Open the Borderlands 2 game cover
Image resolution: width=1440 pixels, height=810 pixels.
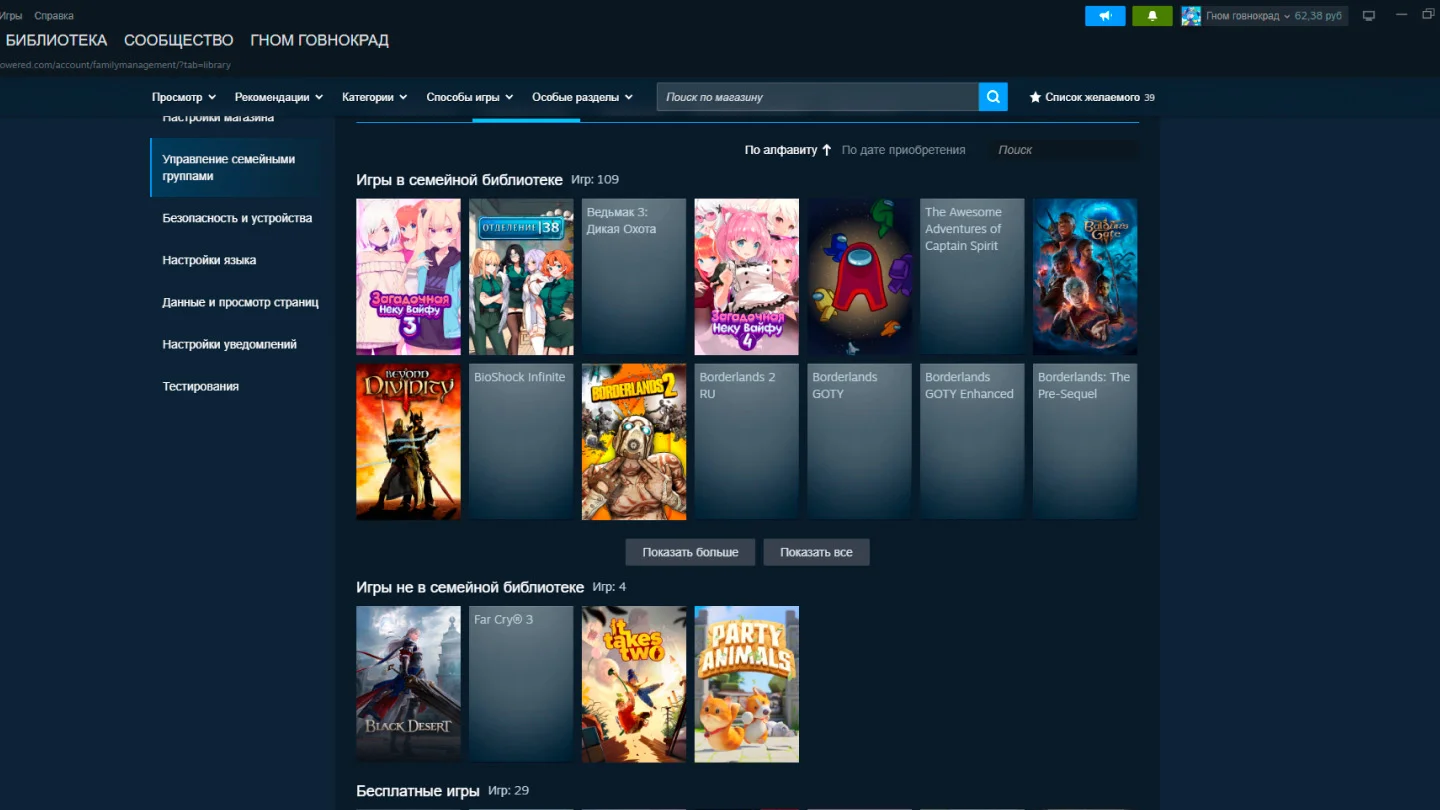(x=634, y=442)
